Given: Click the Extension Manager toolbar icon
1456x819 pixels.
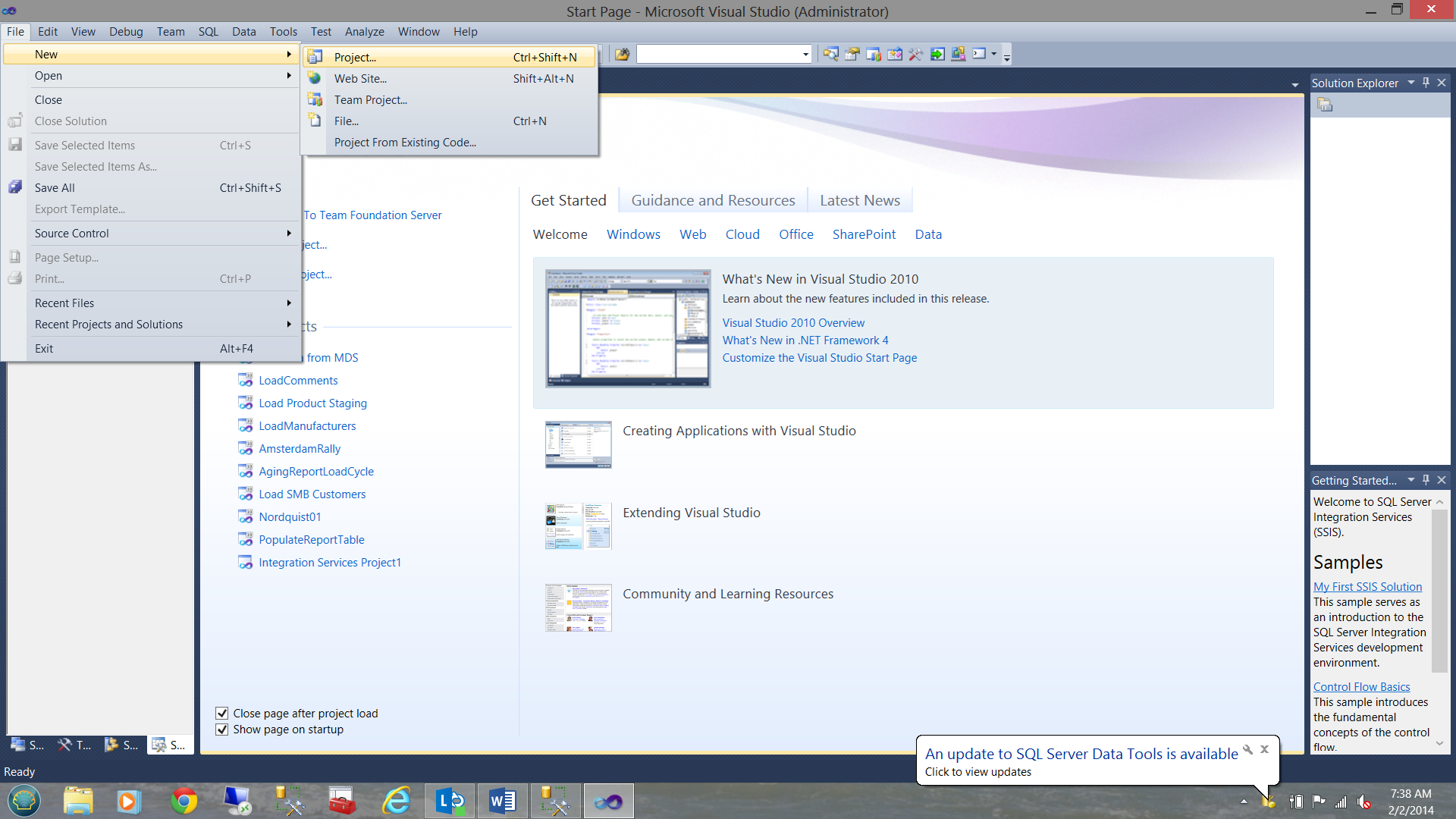Looking at the screenshot, I should [x=959, y=54].
